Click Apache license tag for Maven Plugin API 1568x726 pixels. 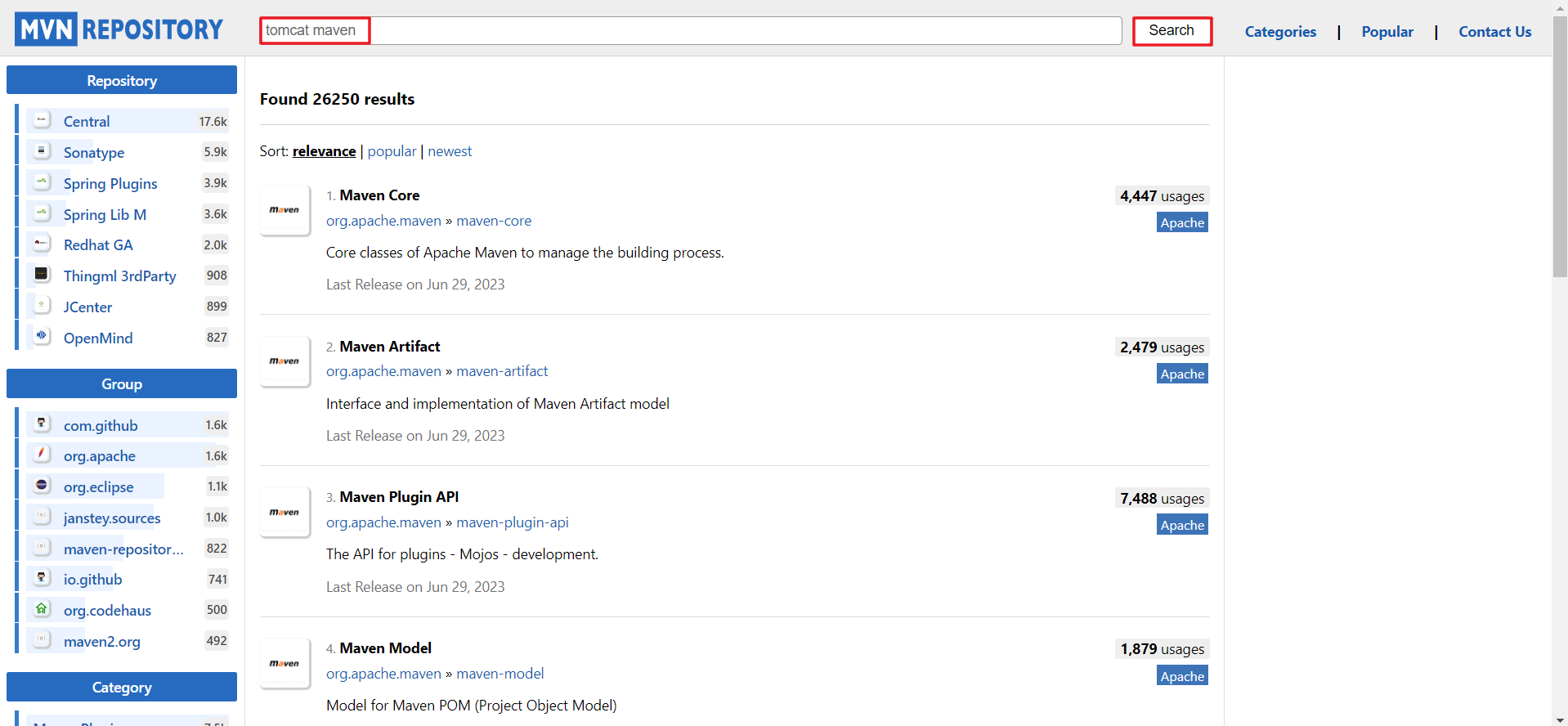click(1182, 525)
